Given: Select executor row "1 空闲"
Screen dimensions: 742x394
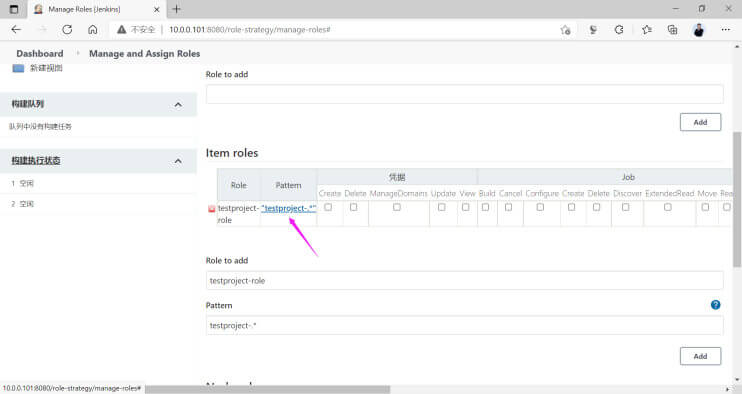Looking at the screenshot, I should (x=98, y=184).
